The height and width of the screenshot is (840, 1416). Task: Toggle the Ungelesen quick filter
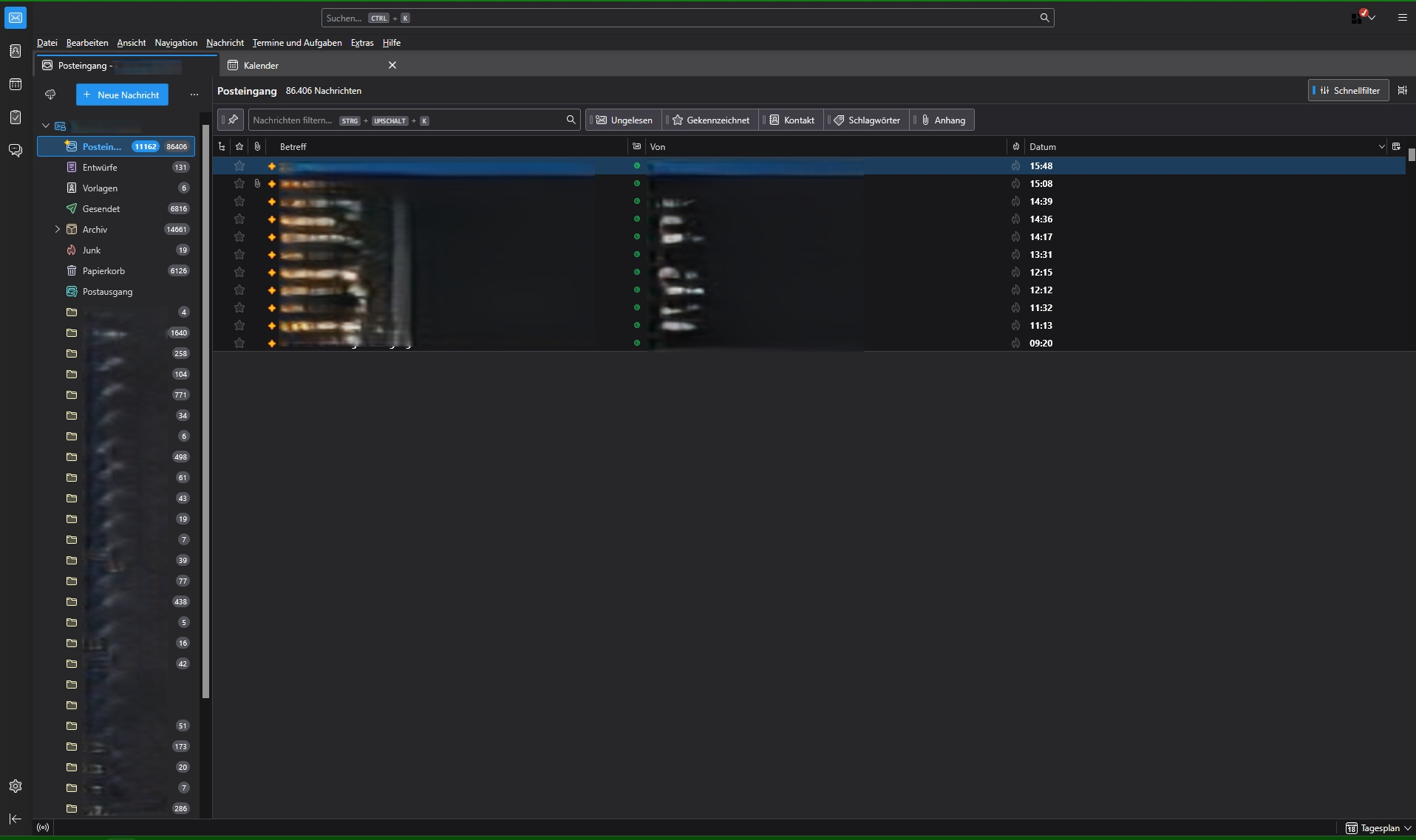coord(624,120)
